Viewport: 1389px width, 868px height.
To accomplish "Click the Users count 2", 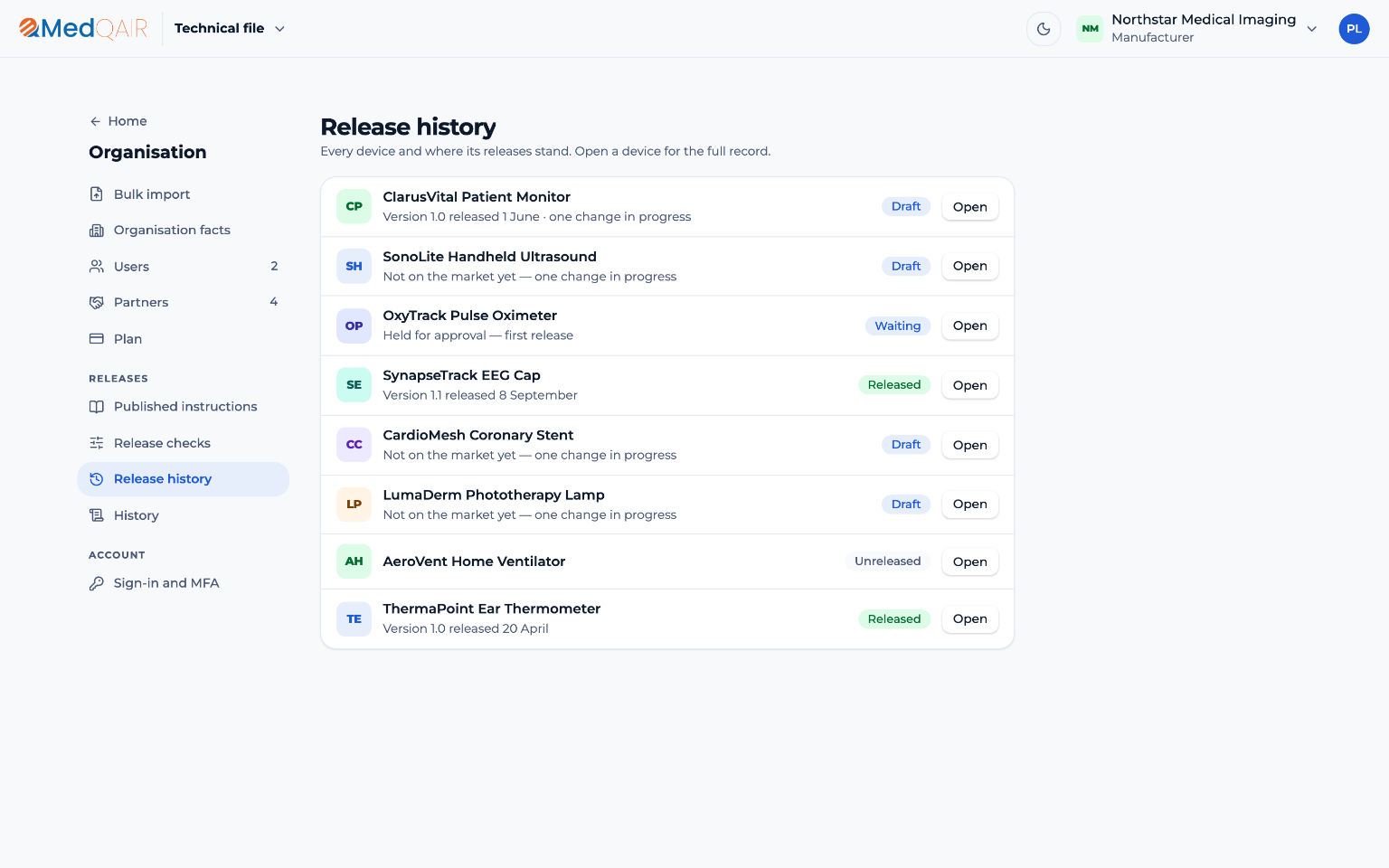I will click(274, 266).
